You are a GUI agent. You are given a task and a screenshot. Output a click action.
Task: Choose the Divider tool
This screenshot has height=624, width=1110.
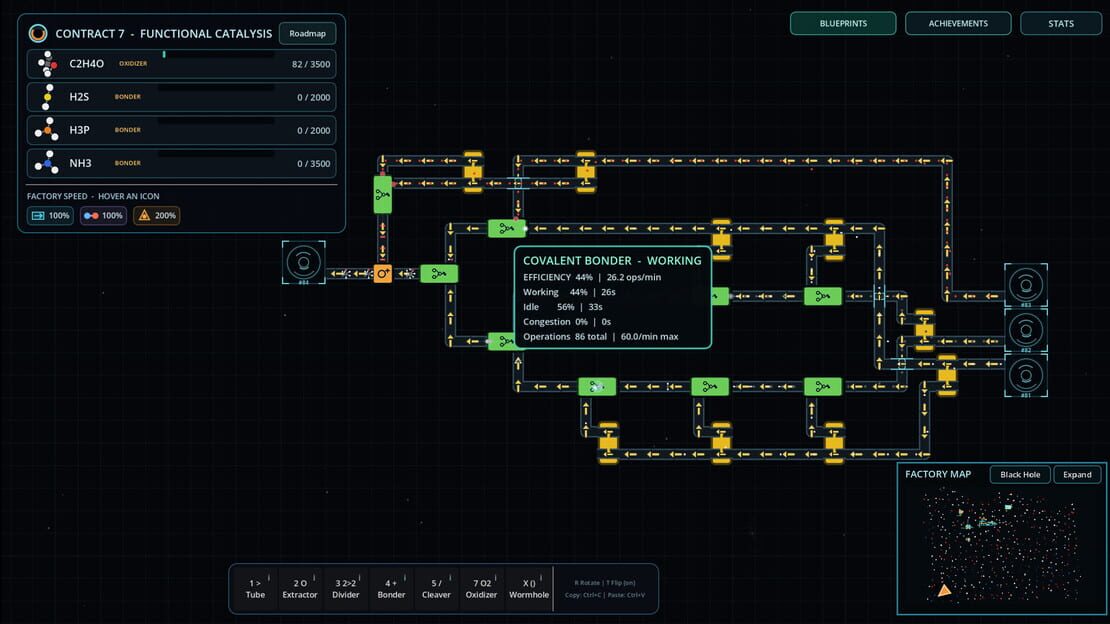pos(346,589)
